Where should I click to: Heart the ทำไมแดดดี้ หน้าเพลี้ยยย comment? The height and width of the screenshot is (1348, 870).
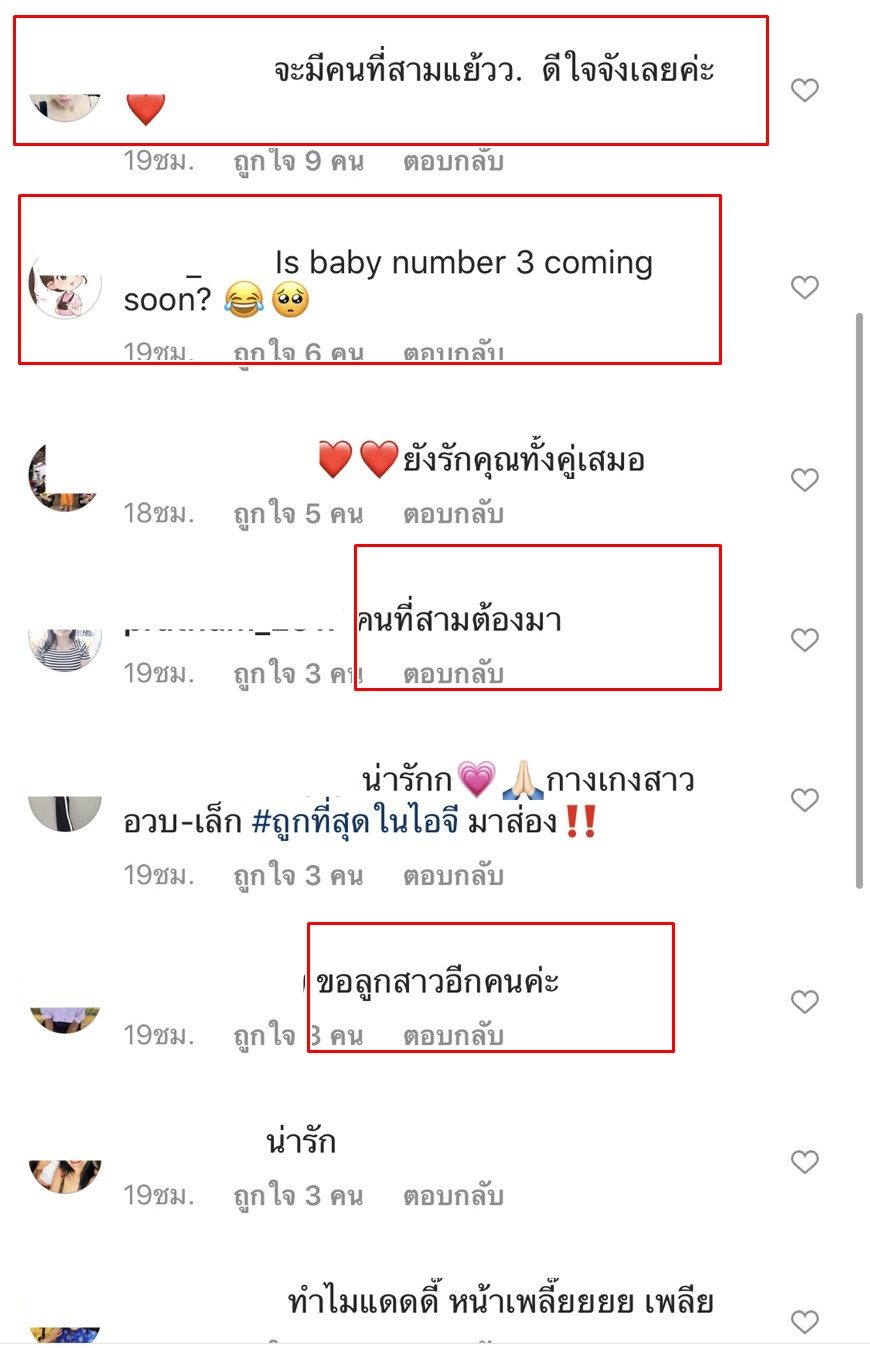pyautogui.click(x=805, y=1322)
